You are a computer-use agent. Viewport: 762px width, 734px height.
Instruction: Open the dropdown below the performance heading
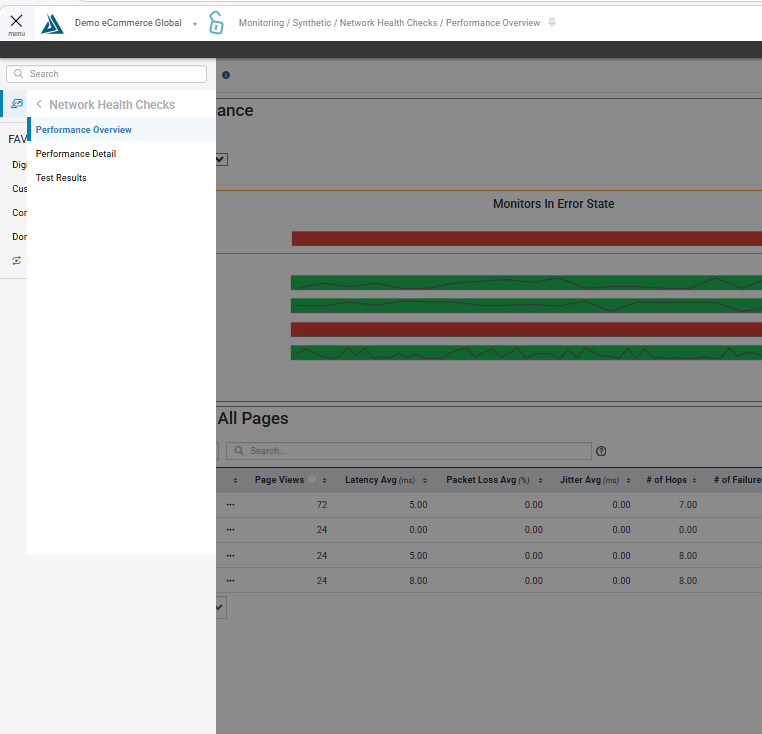222,159
